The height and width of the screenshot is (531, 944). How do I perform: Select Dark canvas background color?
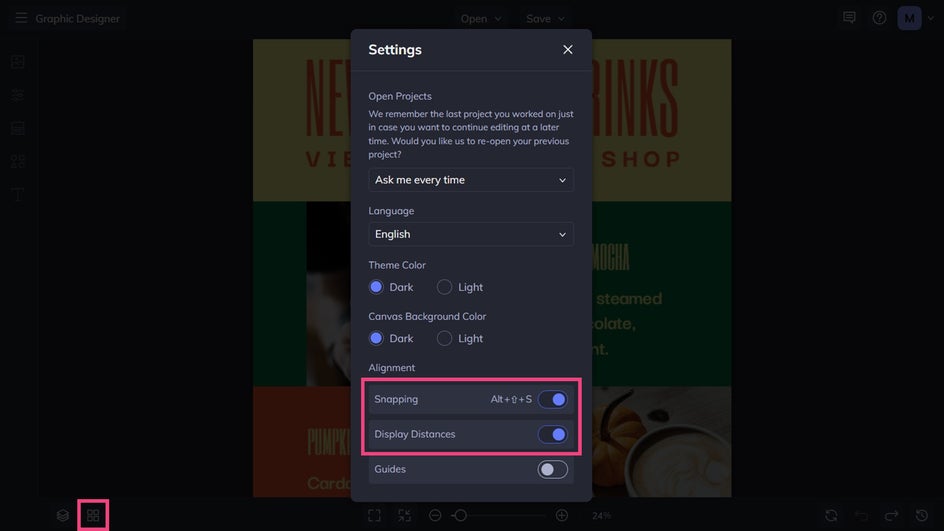pos(376,338)
